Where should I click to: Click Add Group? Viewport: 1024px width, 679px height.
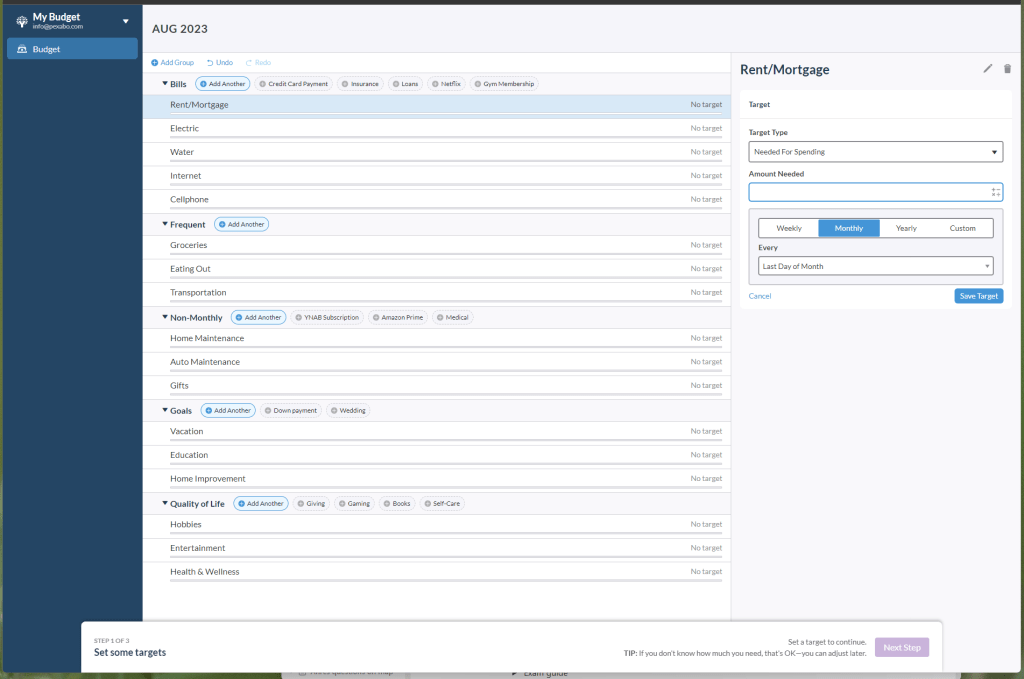pyautogui.click(x=172, y=63)
